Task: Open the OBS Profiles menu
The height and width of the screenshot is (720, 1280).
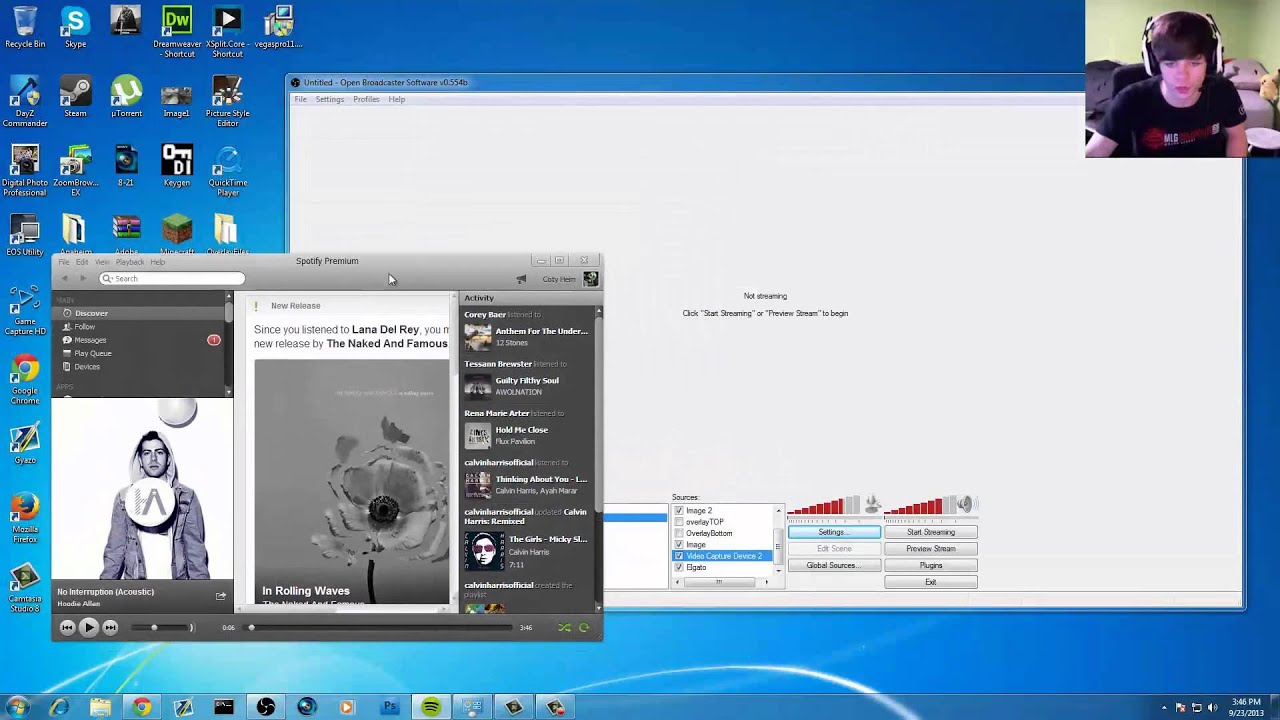Action: pos(366,99)
